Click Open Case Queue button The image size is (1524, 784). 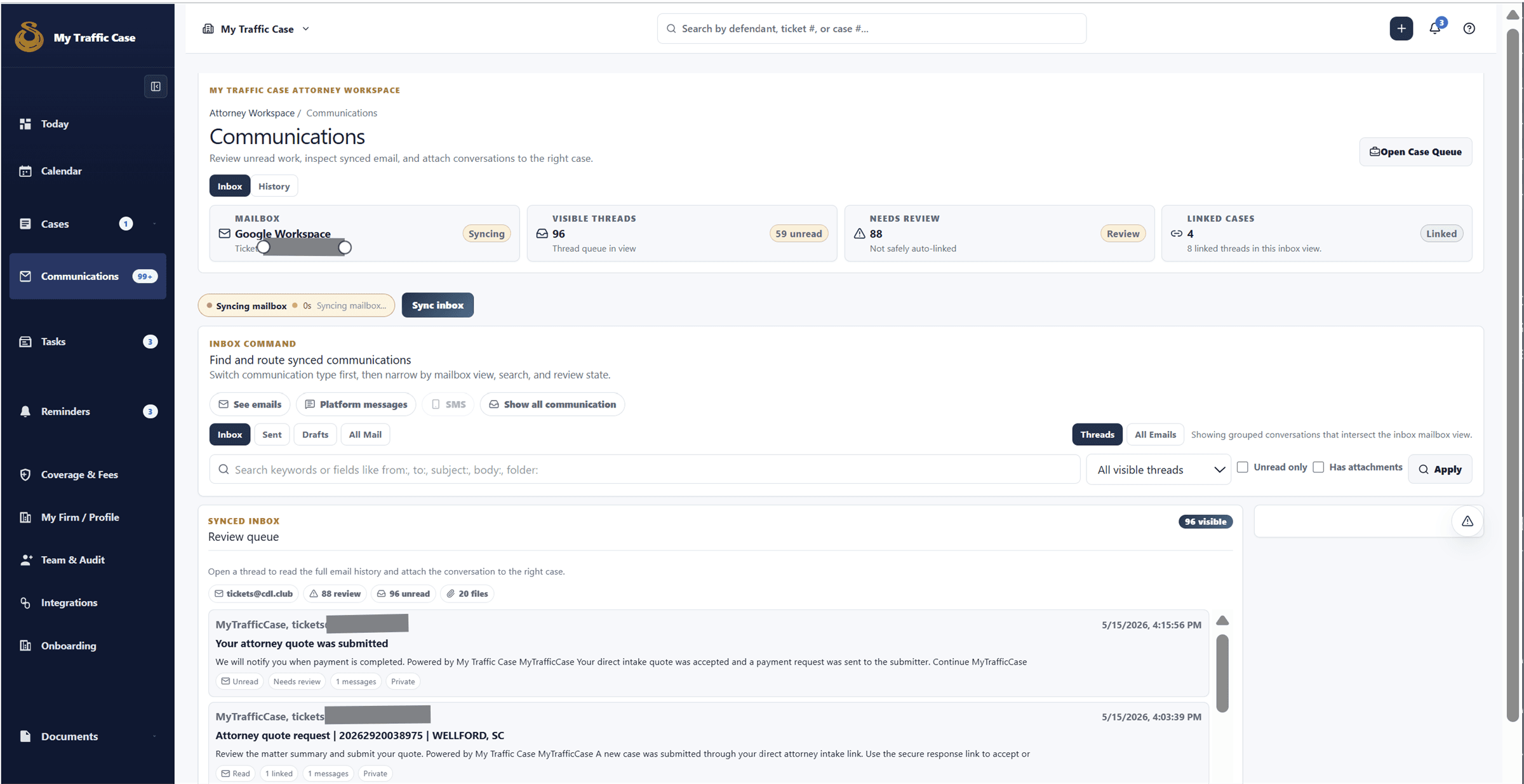(x=1415, y=152)
